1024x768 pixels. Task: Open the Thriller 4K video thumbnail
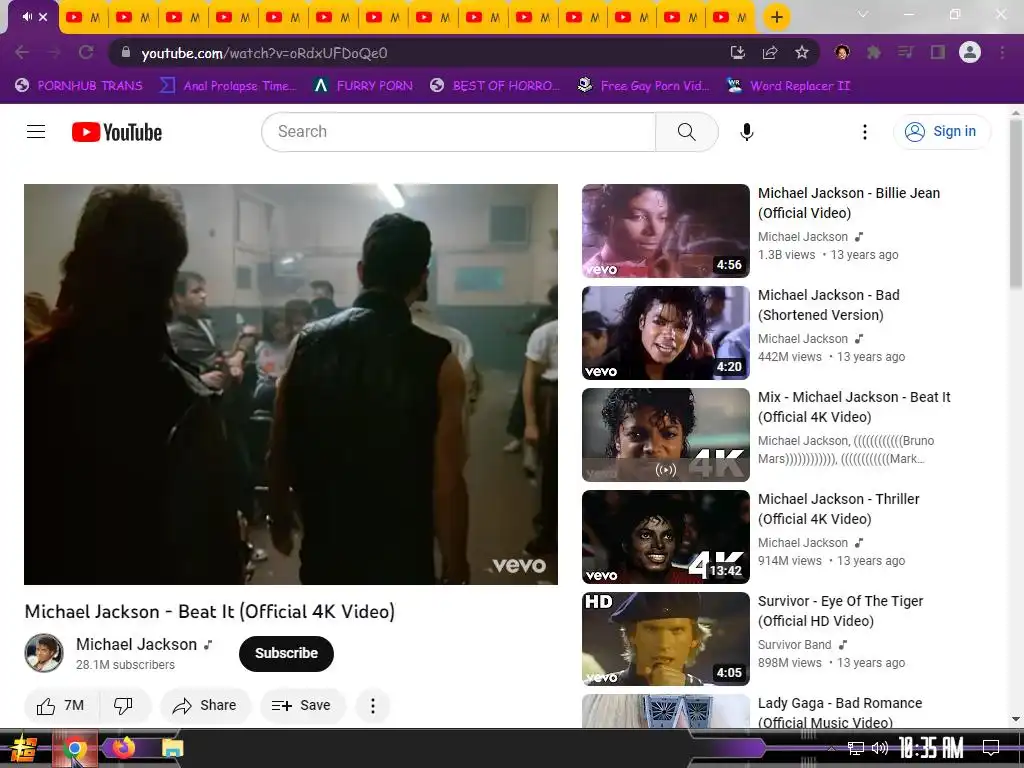pyautogui.click(x=665, y=537)
